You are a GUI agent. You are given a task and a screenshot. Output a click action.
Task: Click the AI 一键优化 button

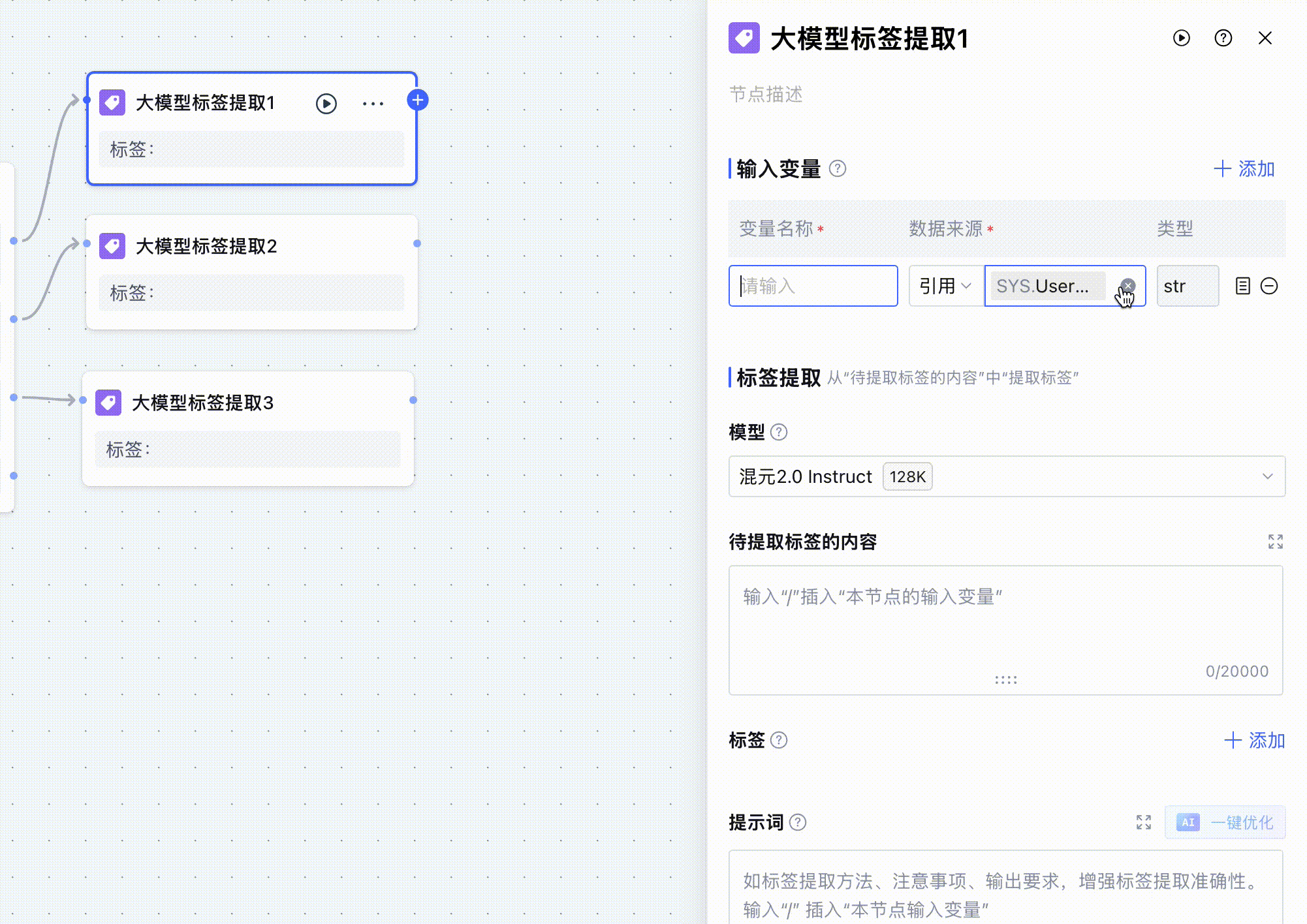point(1225,822)
